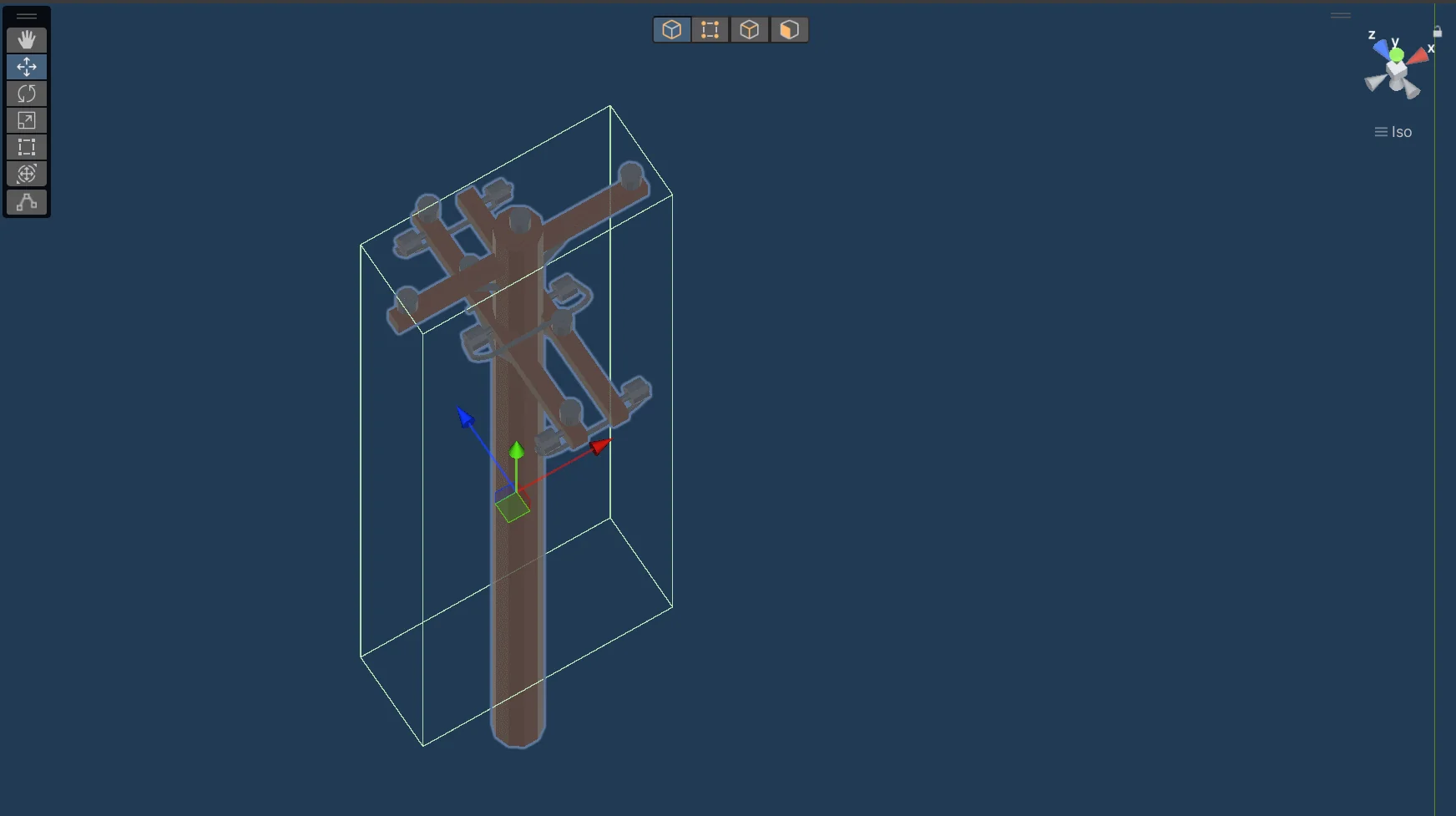Screen dimensions: 1456x816
Task: Activate the Move tool
Action: 26,67
